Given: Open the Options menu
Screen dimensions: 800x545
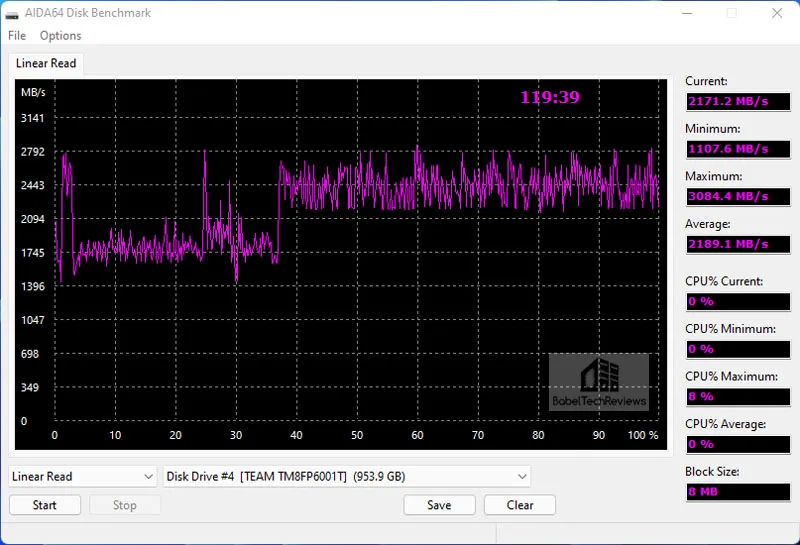Looking at the screenshot, I should (60, 36).
